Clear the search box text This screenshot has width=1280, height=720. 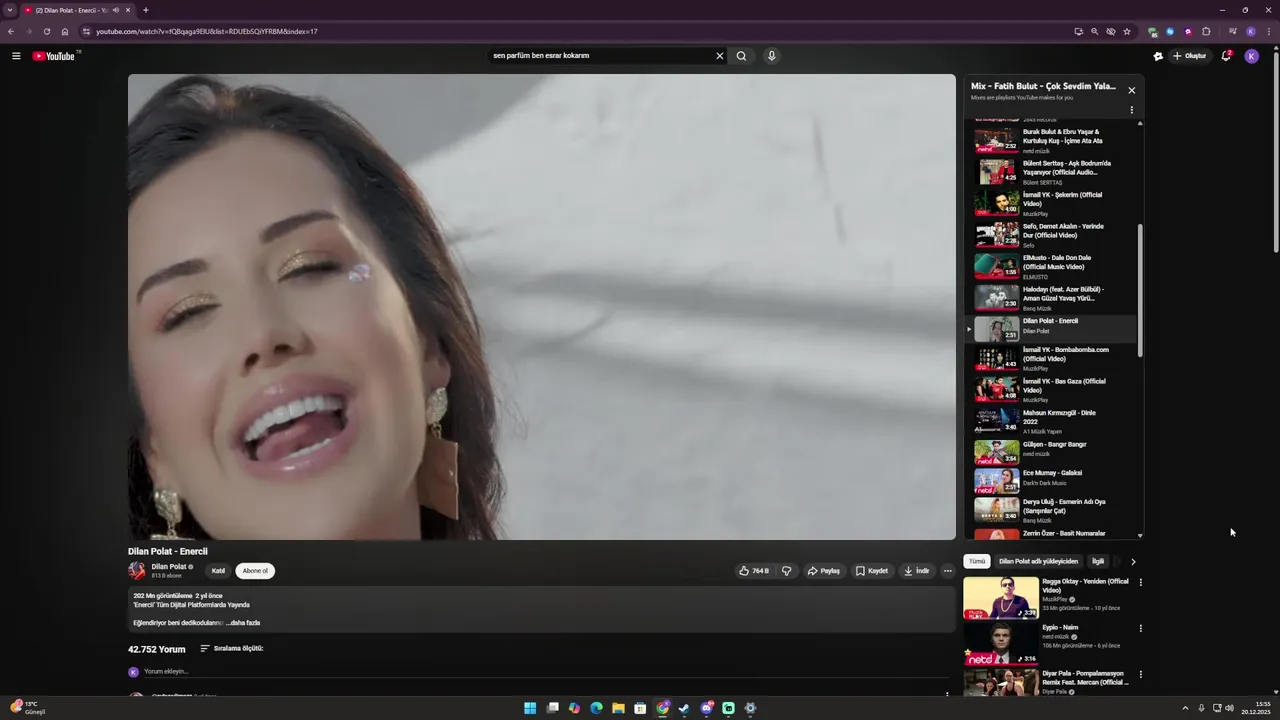click(719, 56)
